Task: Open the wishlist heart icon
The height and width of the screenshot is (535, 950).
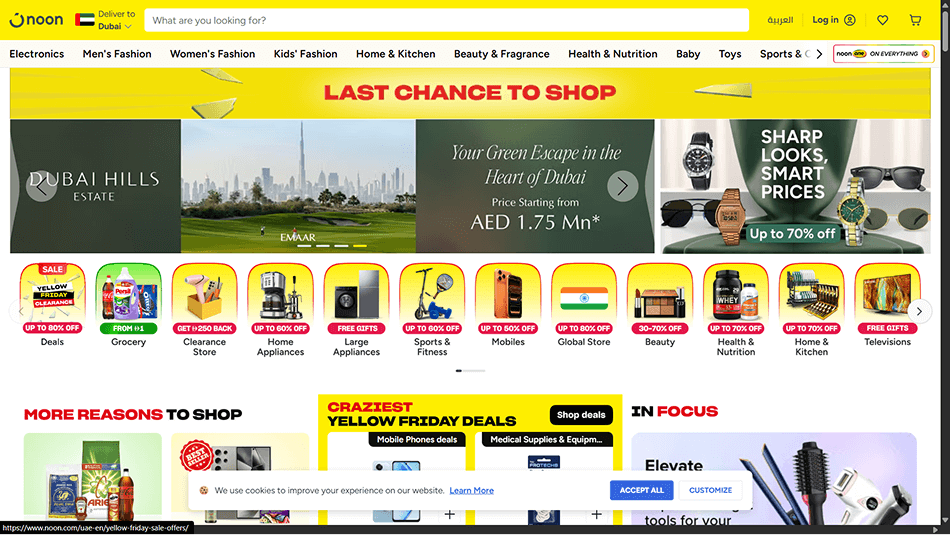Action: pos(883,20)
